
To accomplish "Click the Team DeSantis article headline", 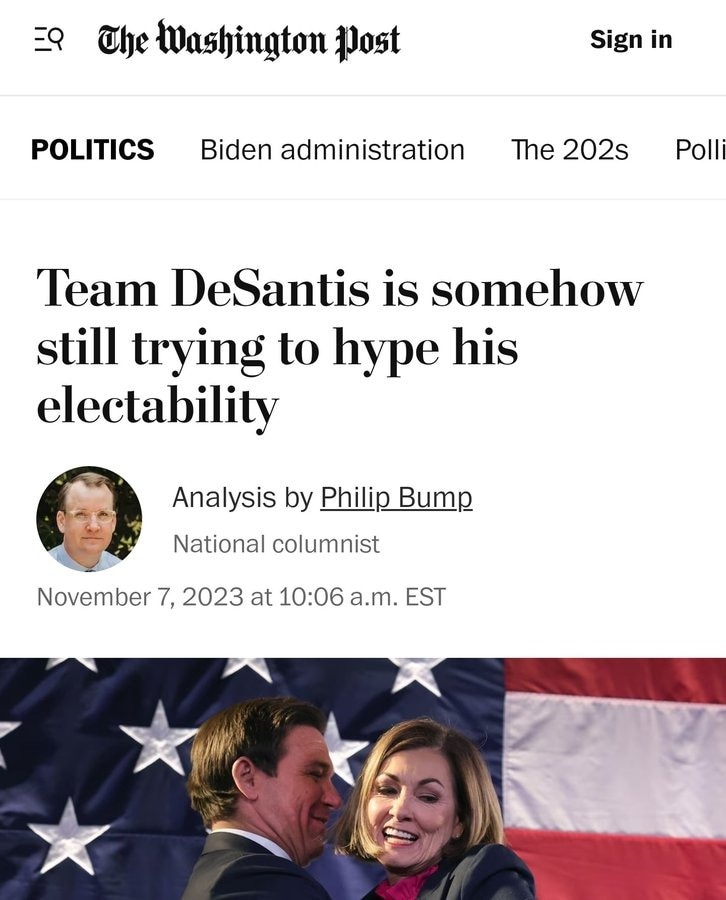I will [338, 346].
